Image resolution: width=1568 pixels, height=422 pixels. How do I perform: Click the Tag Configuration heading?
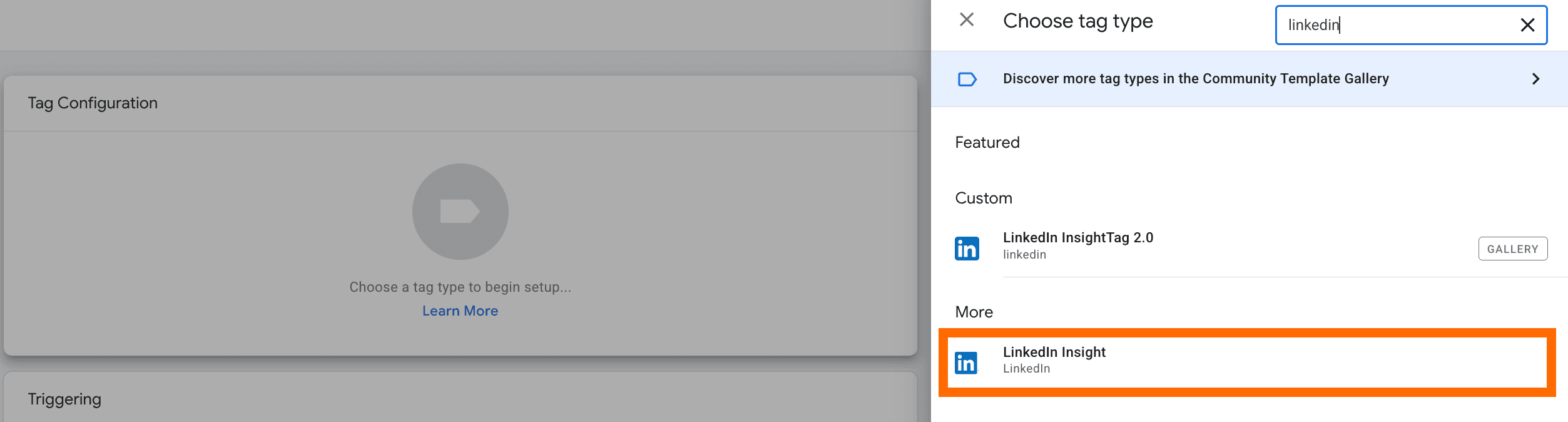click(x=93, y=103)
